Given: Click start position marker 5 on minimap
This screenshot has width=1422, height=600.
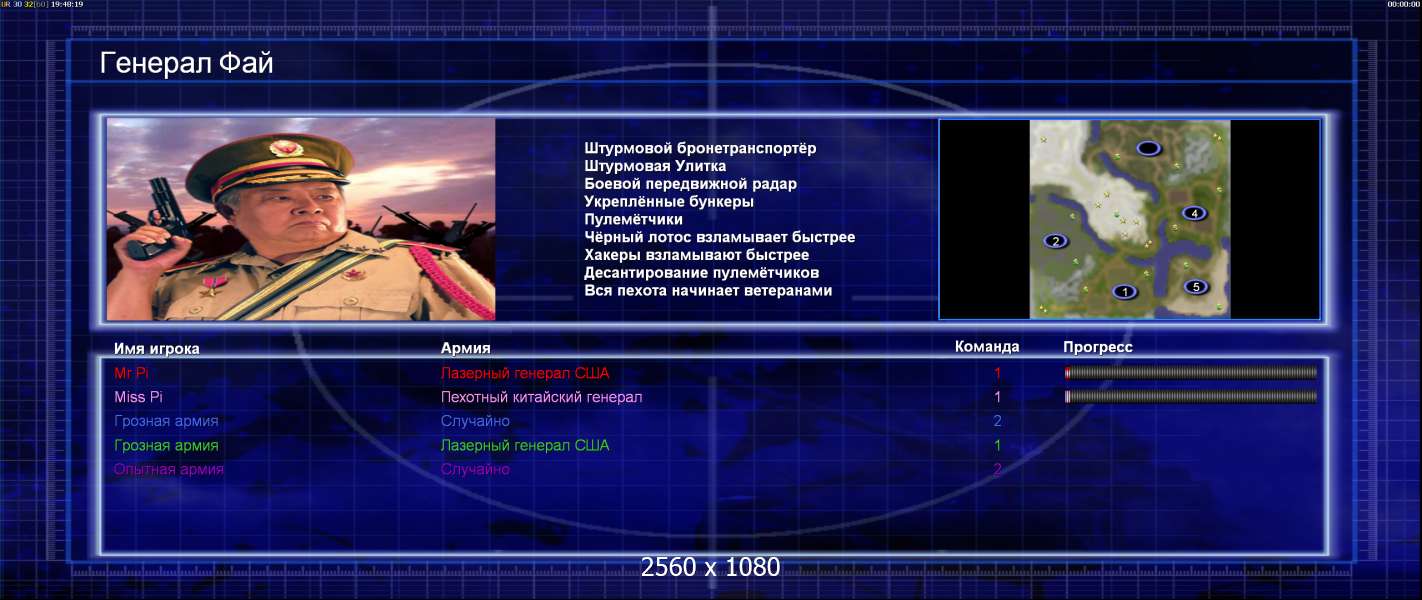Looking at the screenshot, I should click(1196, 287).
